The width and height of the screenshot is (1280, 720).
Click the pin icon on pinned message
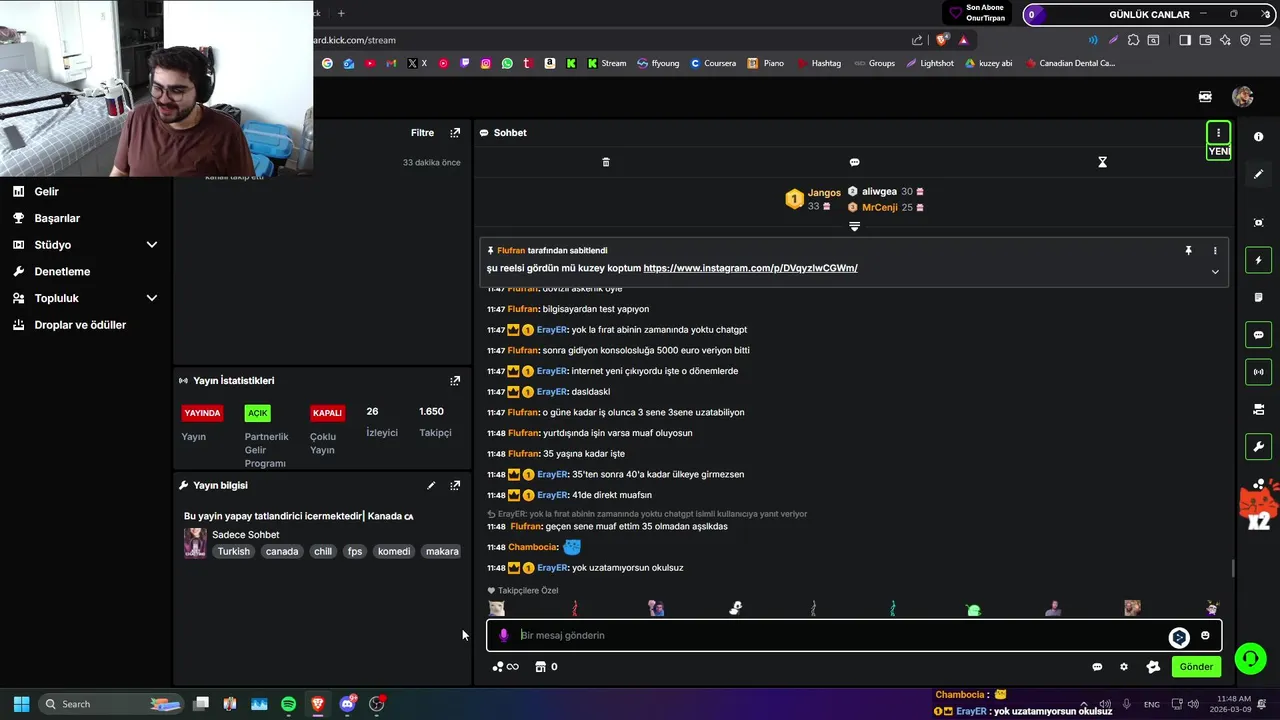click(1189, 251)
